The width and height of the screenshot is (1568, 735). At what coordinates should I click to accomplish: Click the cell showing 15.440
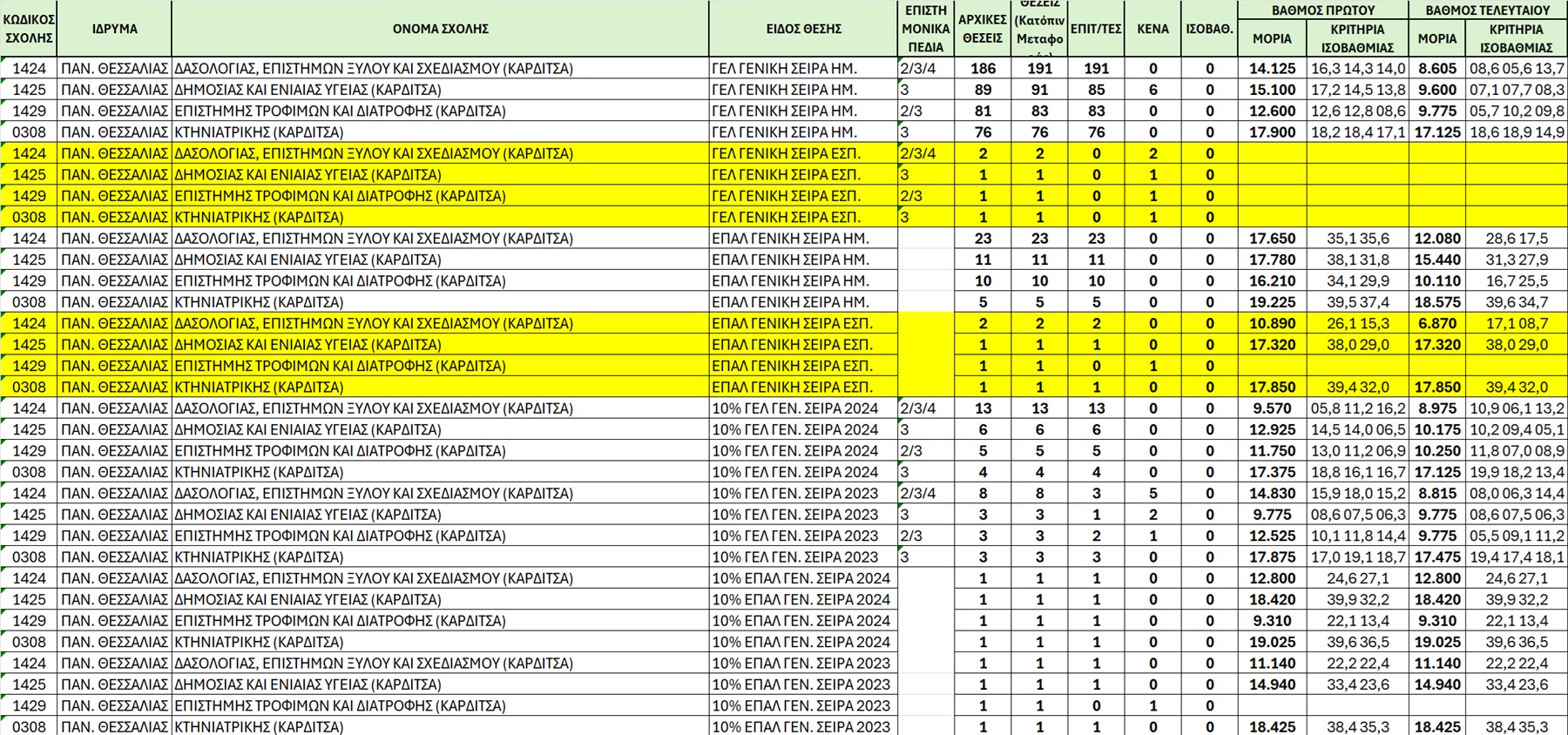[x=1437, y=260]
